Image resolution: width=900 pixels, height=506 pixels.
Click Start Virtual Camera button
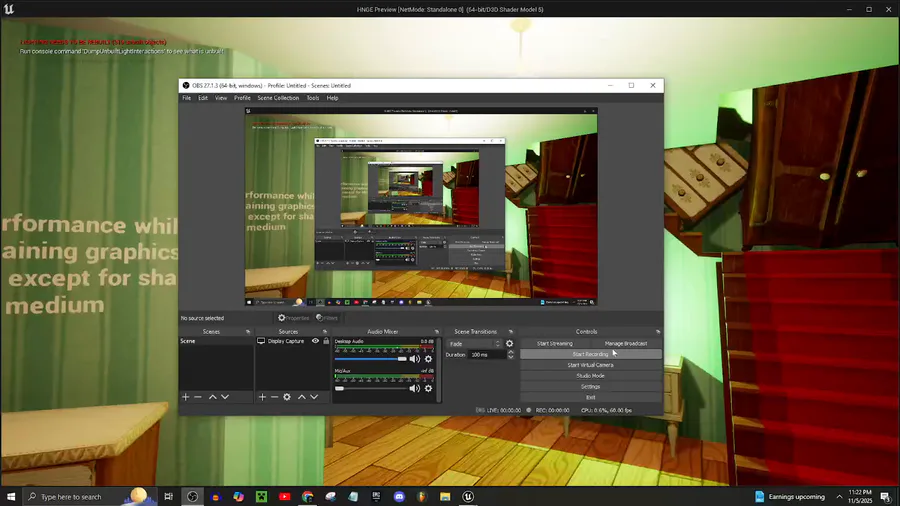pos(590,365)
